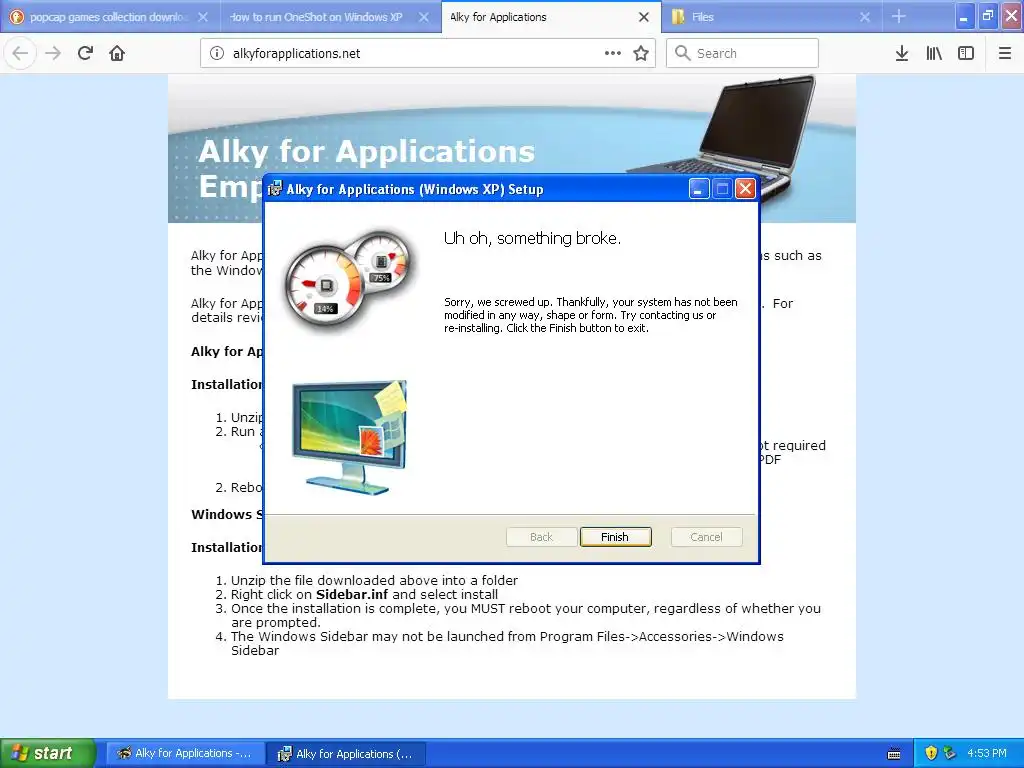Open the Firefox hamburger menu
This screenshot has height=768, width=1024.
click(1005, 54)
